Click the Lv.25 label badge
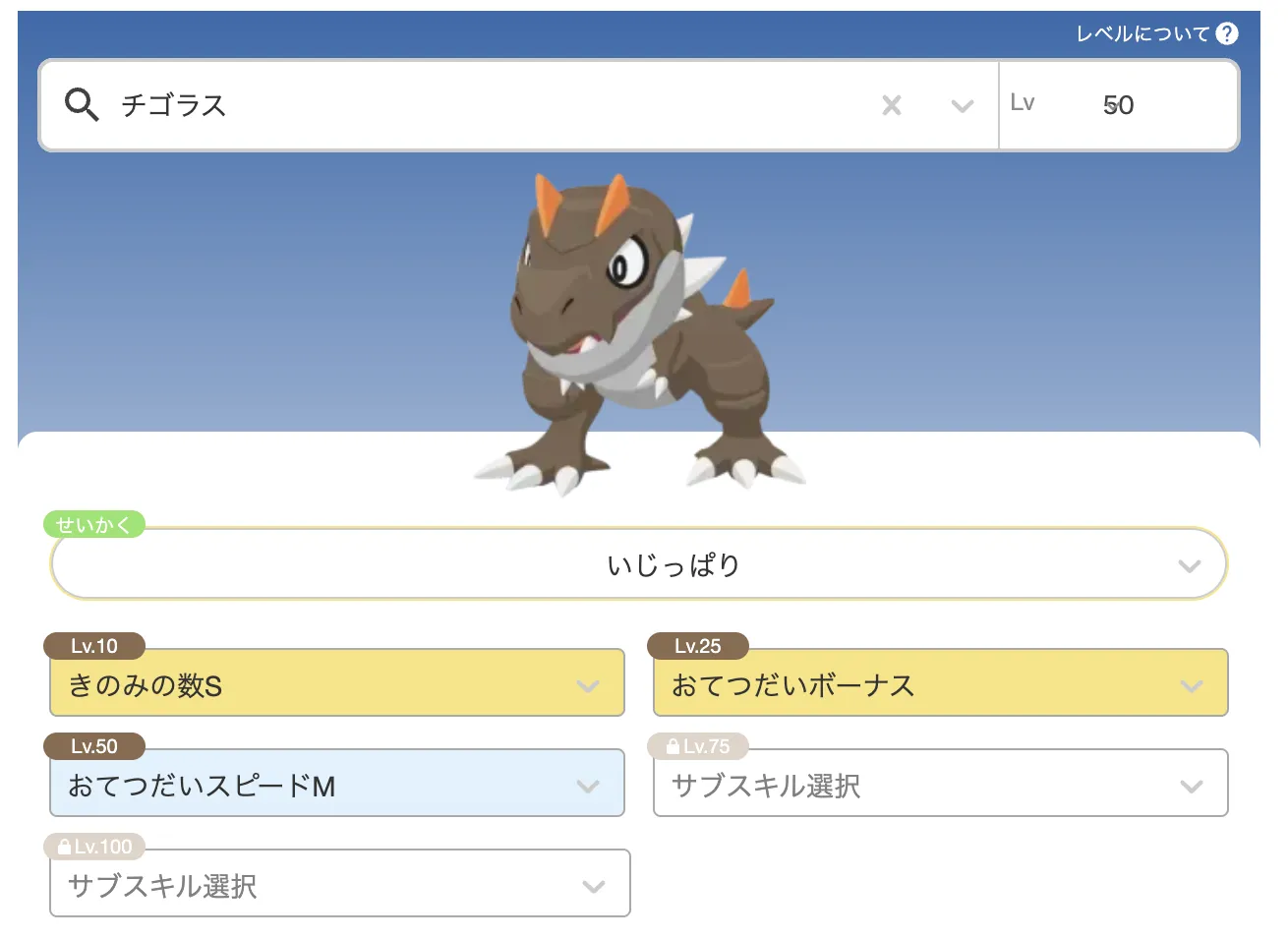The image size is (1288, 938). (698, 646)
